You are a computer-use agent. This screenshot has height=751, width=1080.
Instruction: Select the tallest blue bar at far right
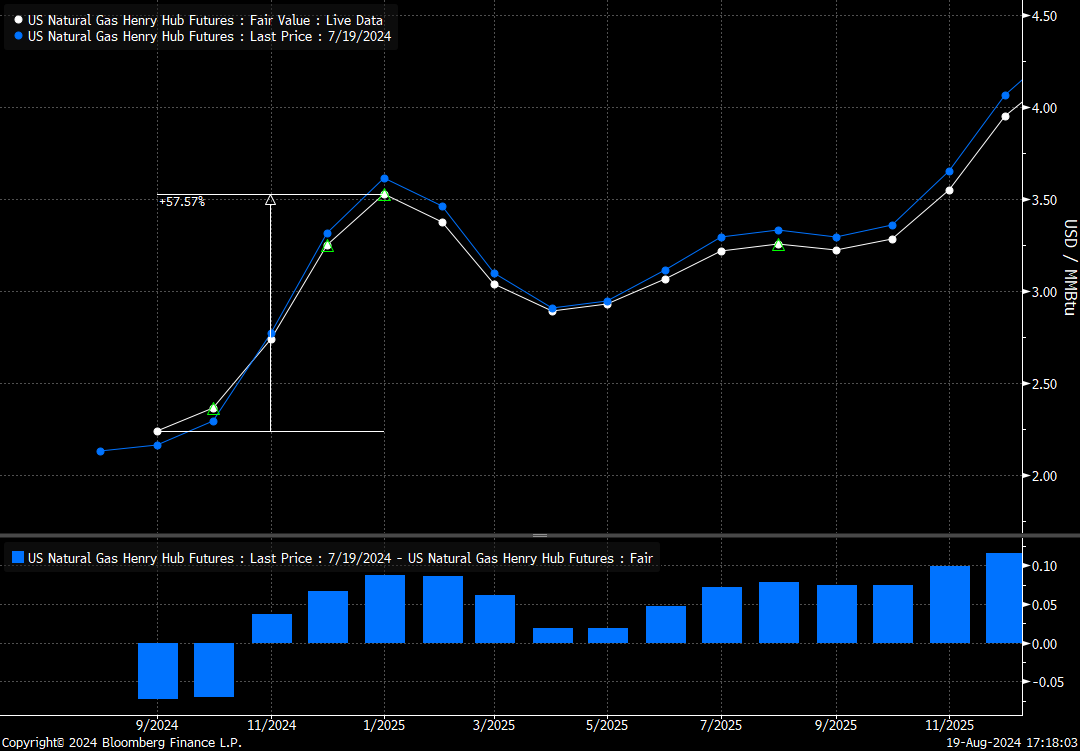click(x=1004, y=598)
